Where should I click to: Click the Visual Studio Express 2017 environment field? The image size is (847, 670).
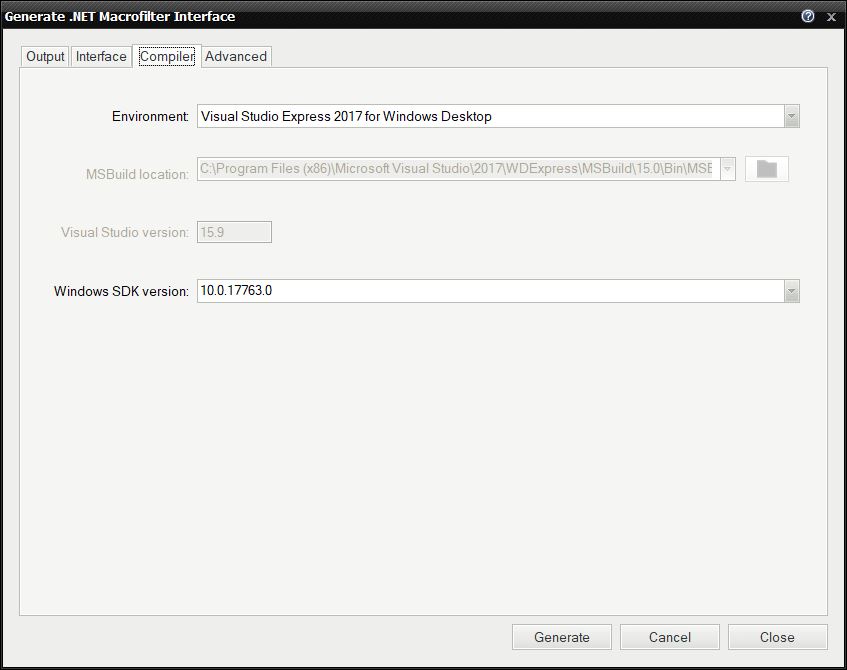(x=490, y=116)
